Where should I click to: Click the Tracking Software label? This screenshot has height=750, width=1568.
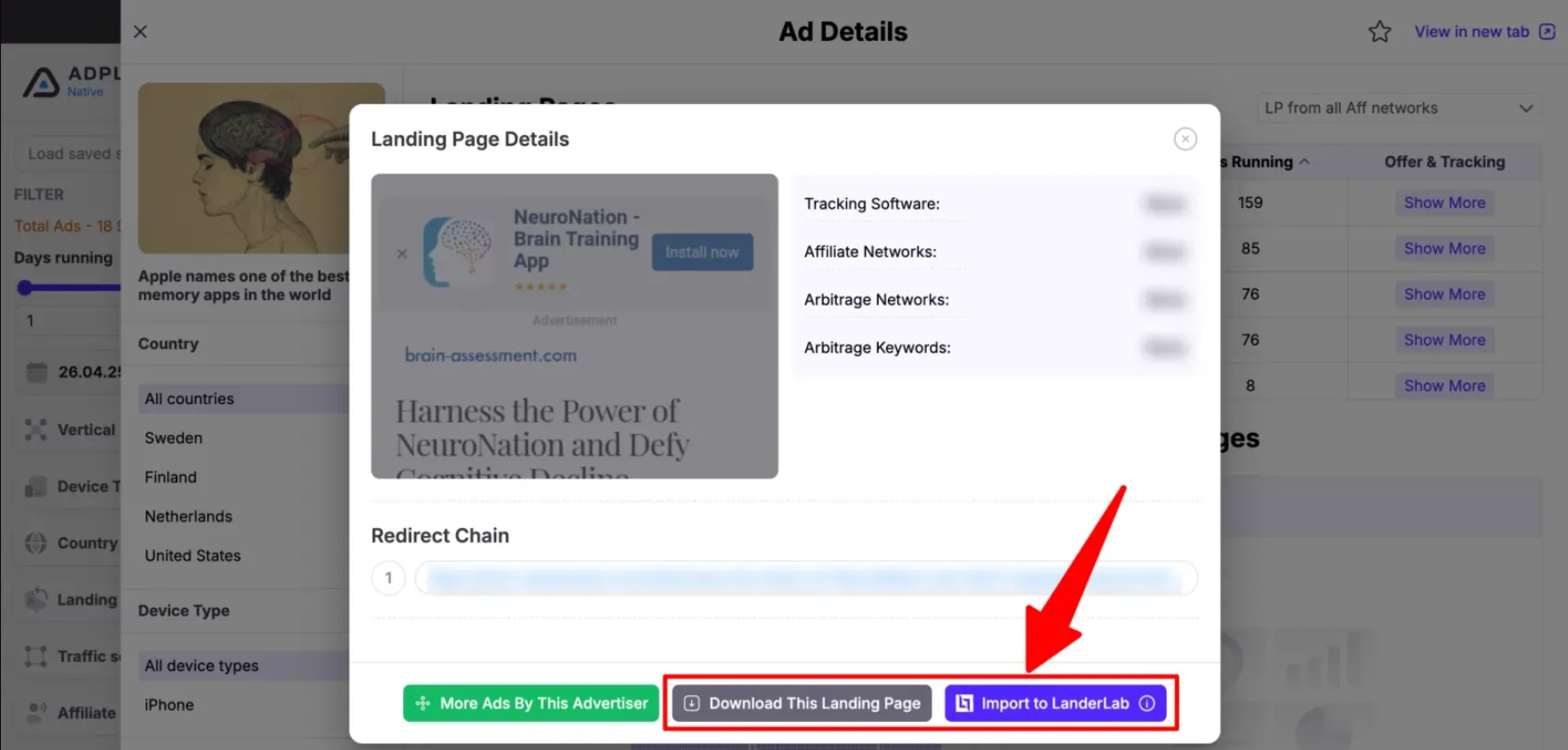(872, 204)
